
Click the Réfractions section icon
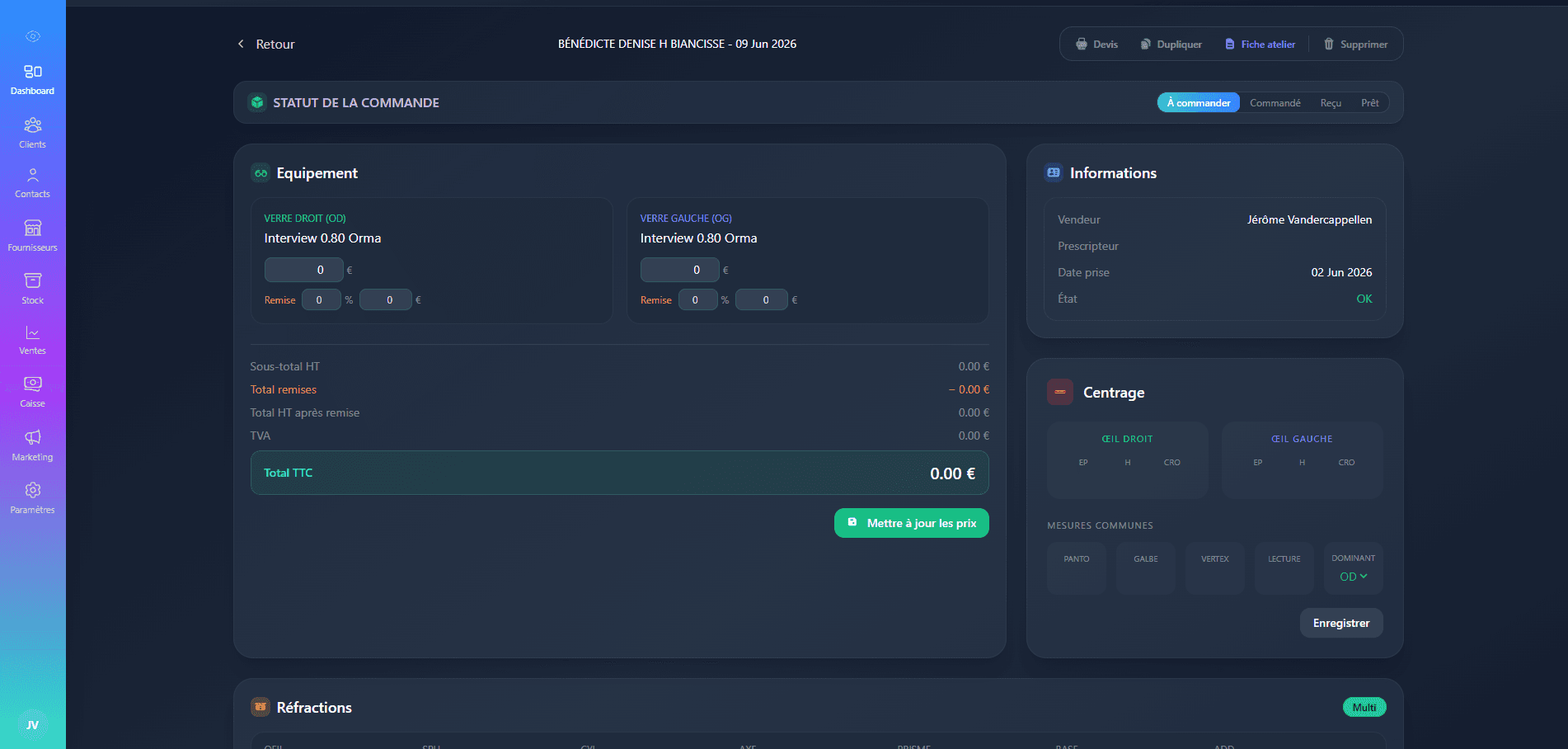click(x=261, y=707)
